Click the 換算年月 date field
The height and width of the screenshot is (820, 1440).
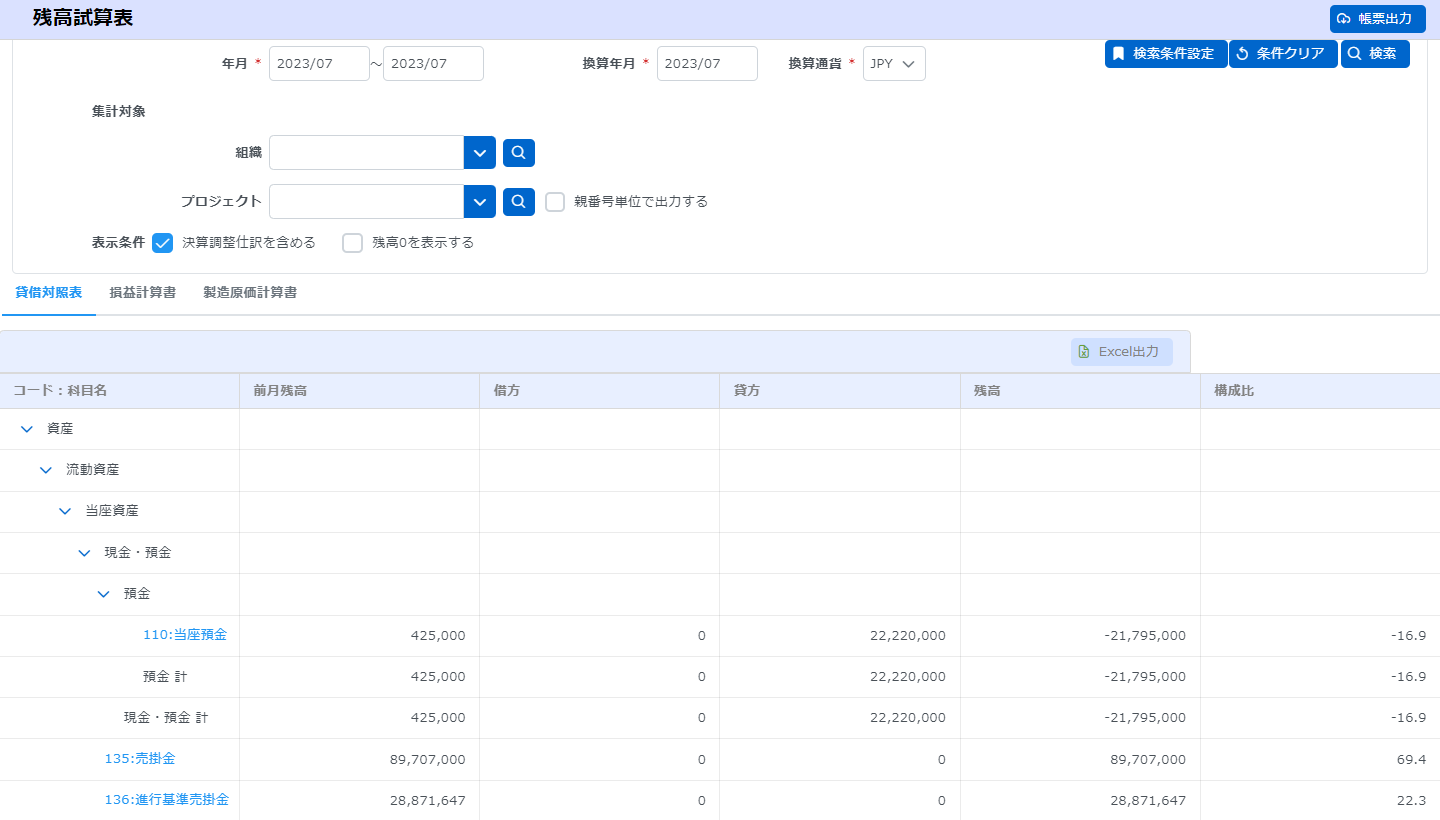(x=707, y=64)
